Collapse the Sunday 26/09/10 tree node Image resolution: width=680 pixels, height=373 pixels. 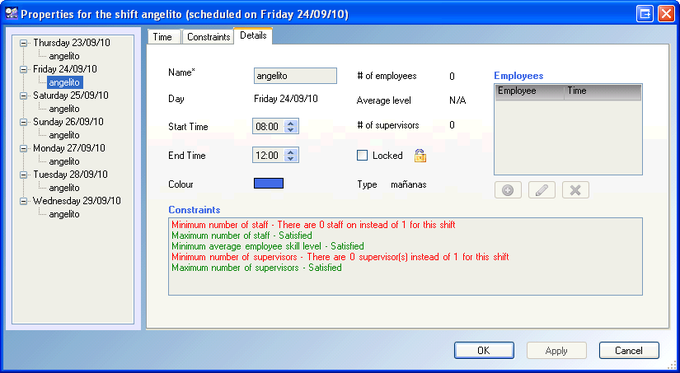click(23, 122)
